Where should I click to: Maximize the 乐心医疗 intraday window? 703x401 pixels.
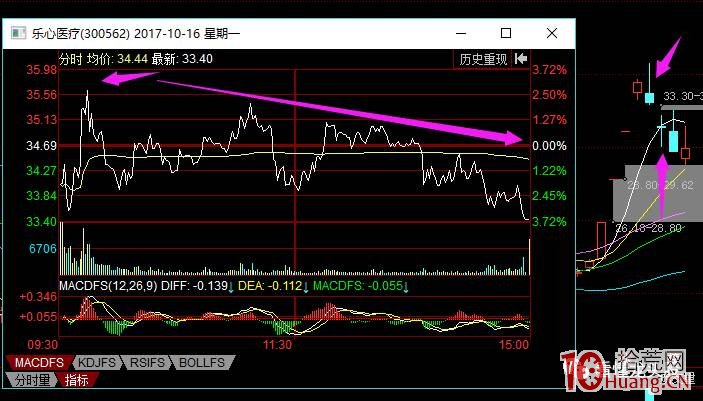tap(506, 33)
